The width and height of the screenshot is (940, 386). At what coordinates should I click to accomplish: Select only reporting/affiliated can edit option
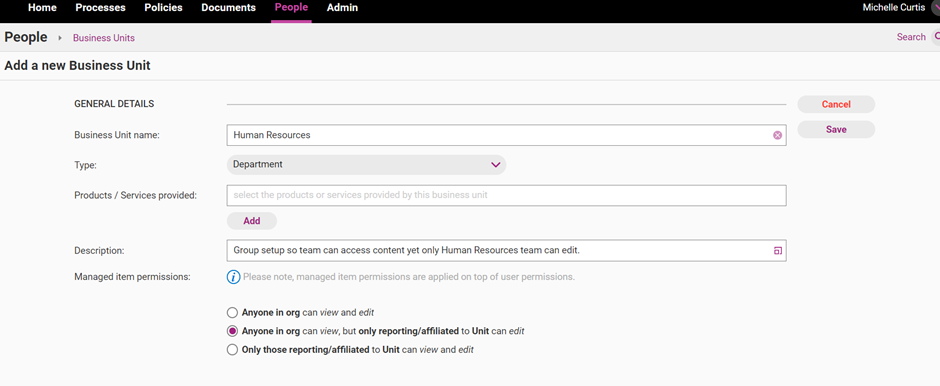tap(232, 331)
